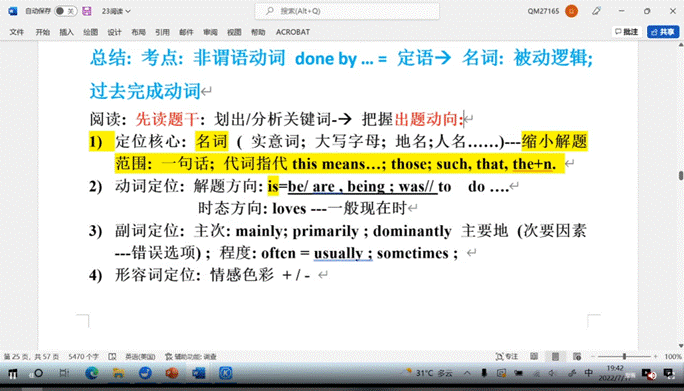This screenshot has width=684, height=391.
Task: Open the Windows Start menu
Action: tap(12, 374)
